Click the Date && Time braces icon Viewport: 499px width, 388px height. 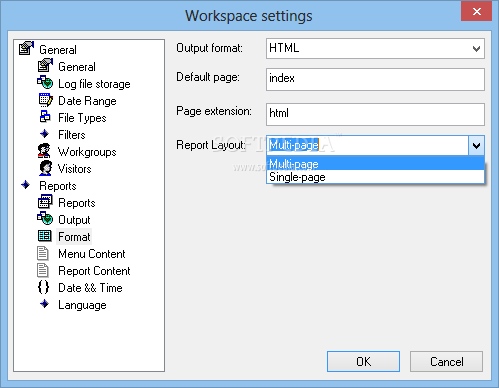pyautogui.click(x=43, y=287)
